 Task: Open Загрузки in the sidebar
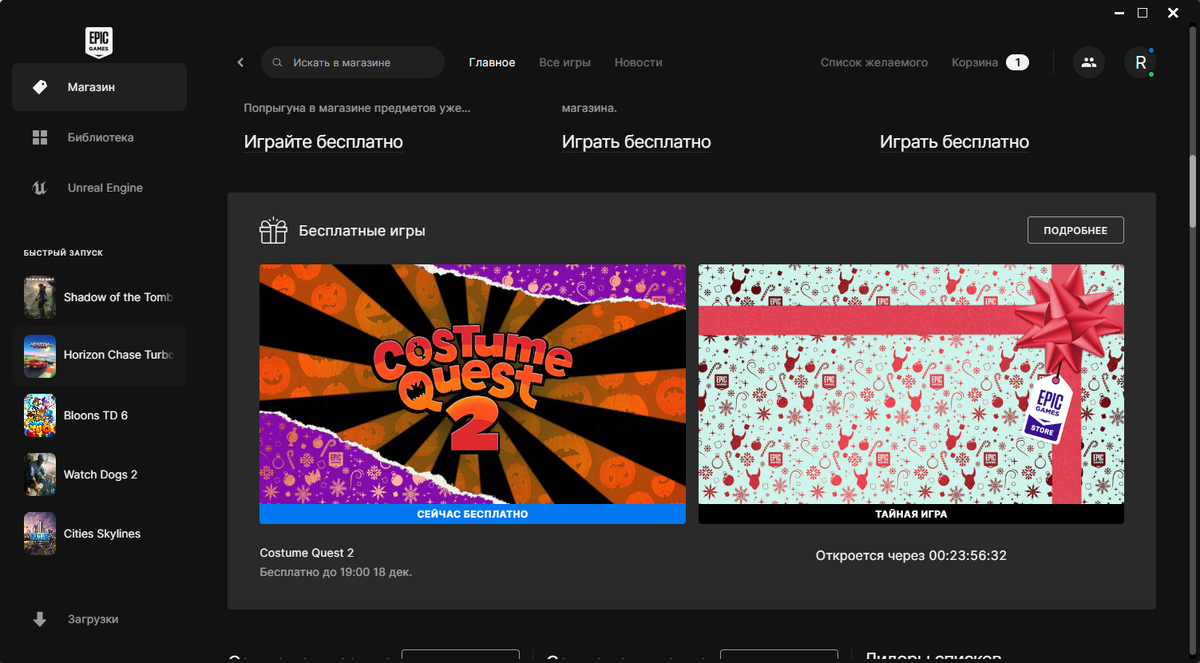[x=99, y=619]
